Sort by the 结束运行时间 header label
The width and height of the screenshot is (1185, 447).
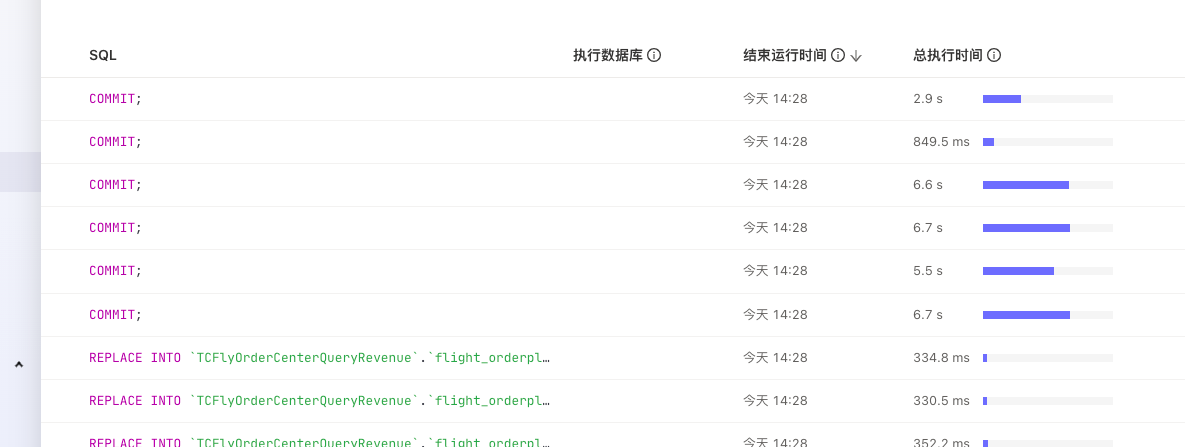[x=784, y=56]
